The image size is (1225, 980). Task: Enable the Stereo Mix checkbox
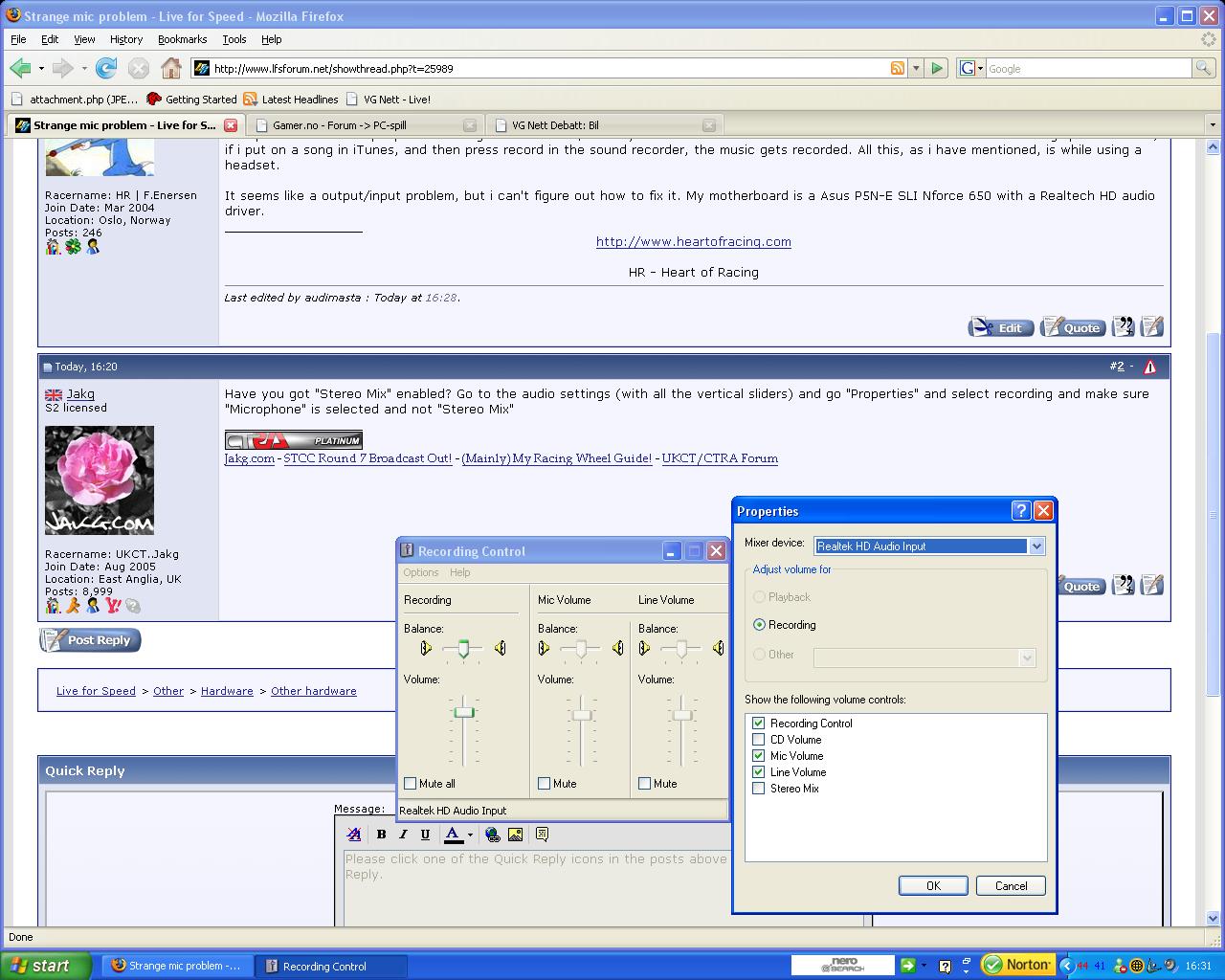click(759, 789)
